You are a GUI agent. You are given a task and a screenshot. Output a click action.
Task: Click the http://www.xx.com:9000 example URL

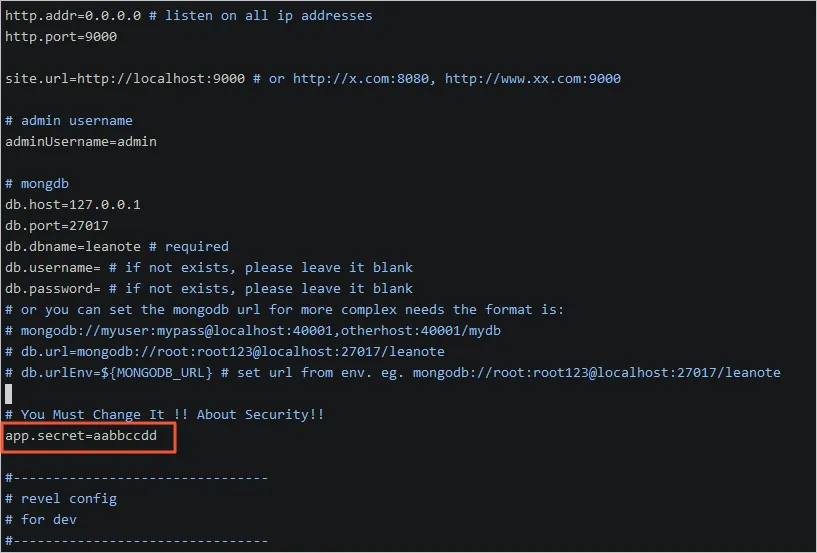(x=532, y=79)
